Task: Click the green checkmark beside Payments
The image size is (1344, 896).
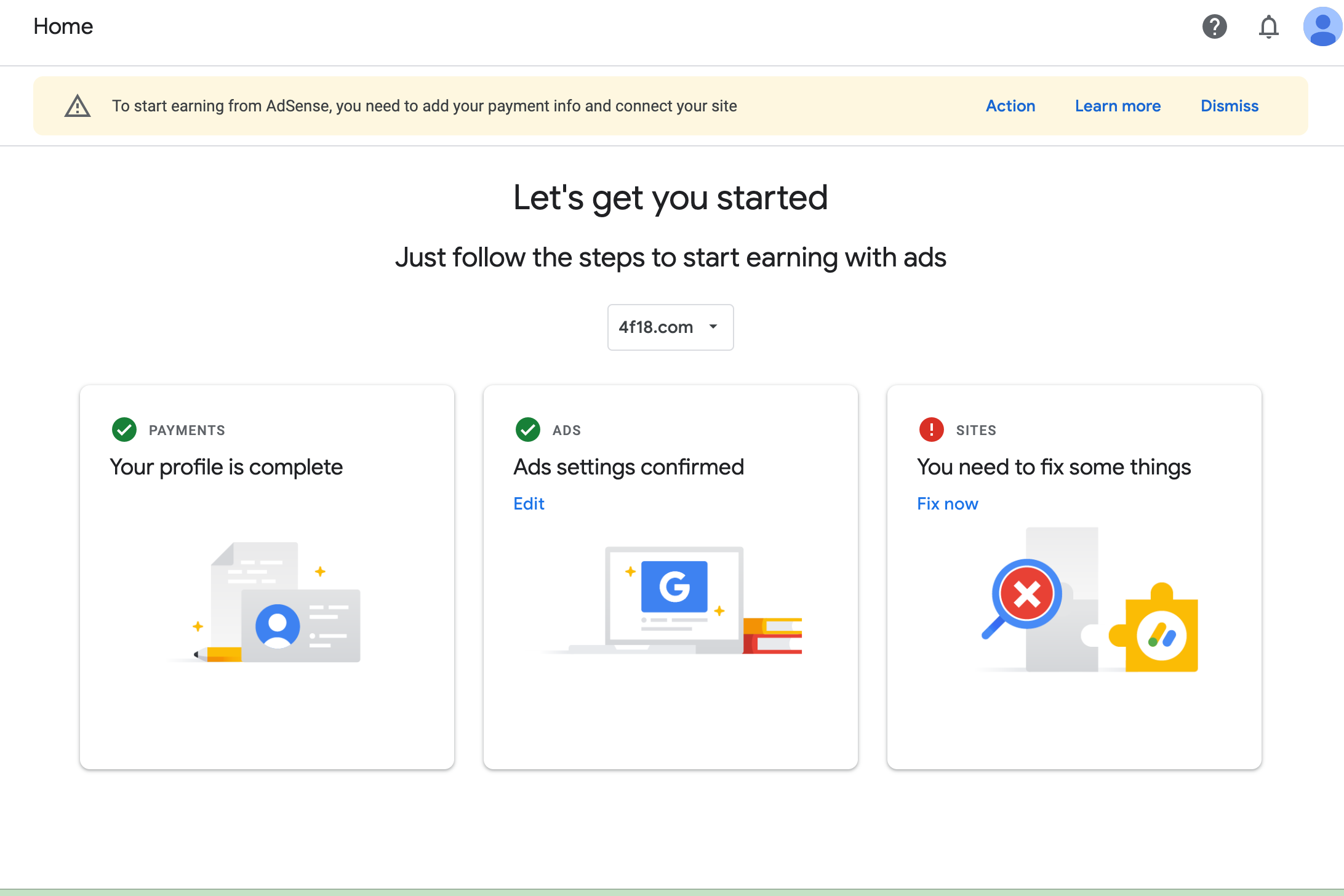Action: click(124, 430)
